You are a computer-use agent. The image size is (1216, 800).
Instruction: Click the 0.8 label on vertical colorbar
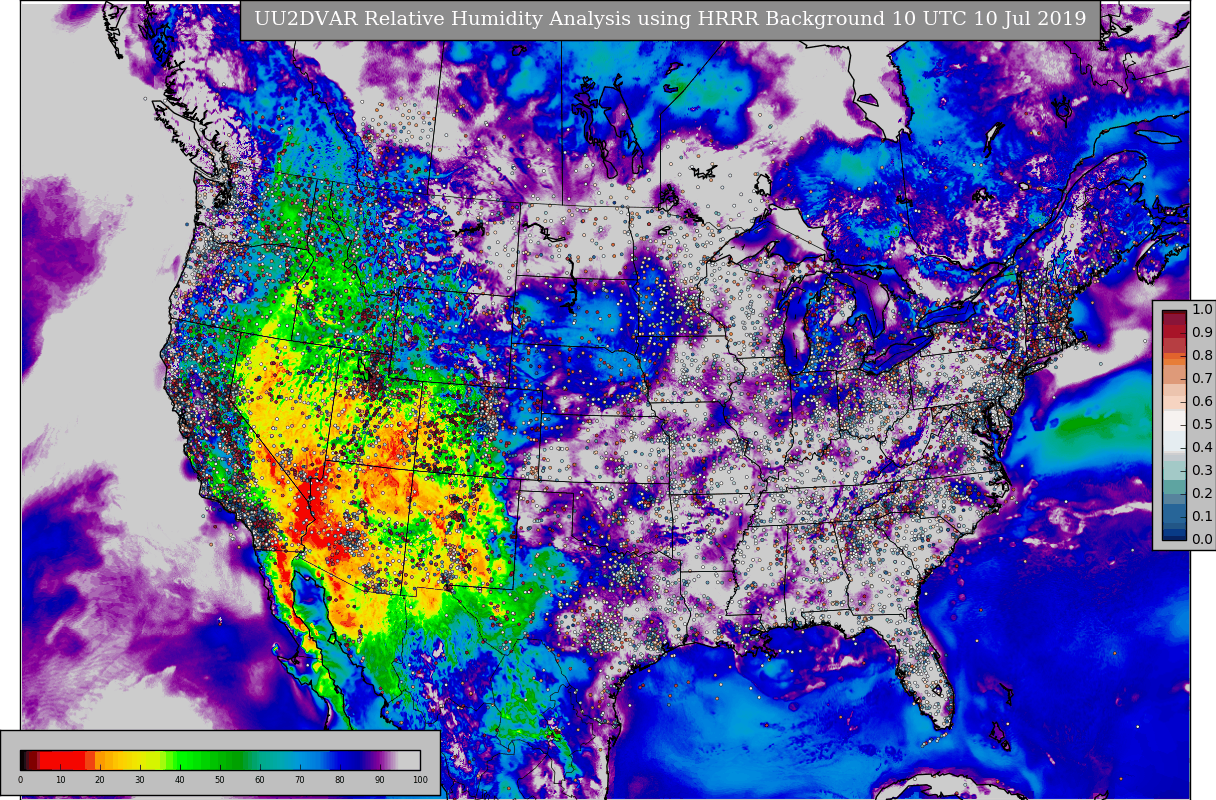(1202, 356)
